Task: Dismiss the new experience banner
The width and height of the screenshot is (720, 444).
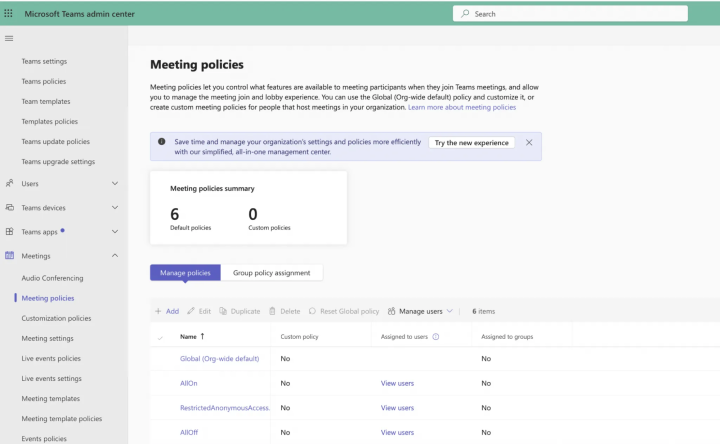Action: point(529,142)
